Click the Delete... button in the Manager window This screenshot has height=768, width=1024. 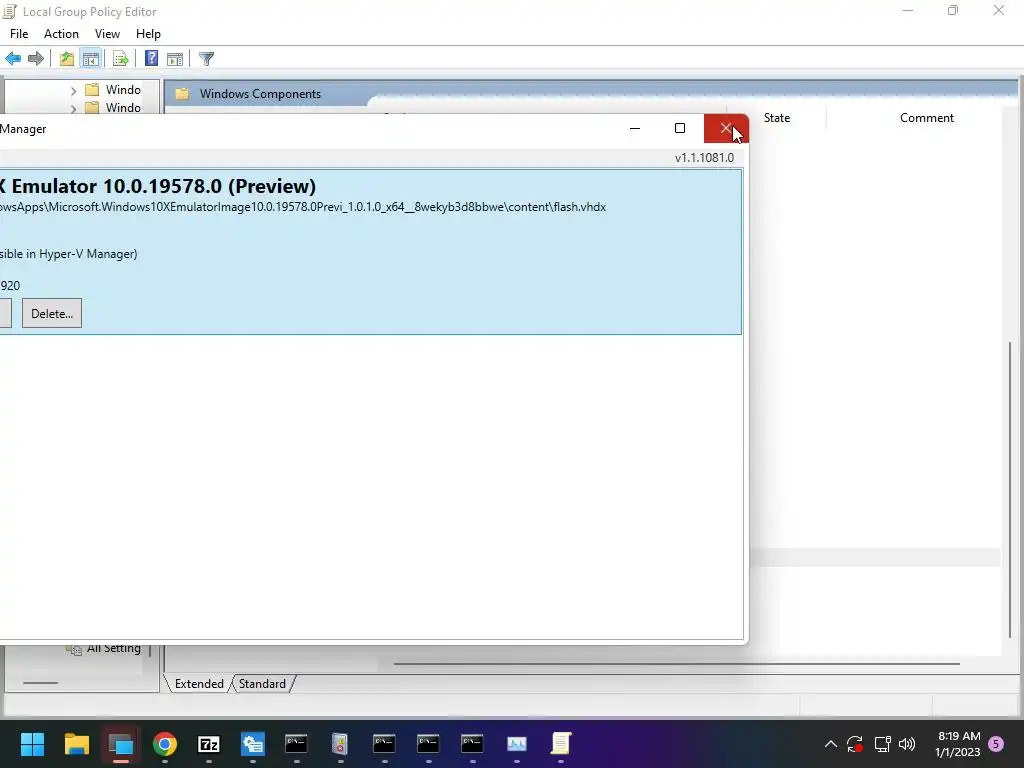tap(52, 313)
